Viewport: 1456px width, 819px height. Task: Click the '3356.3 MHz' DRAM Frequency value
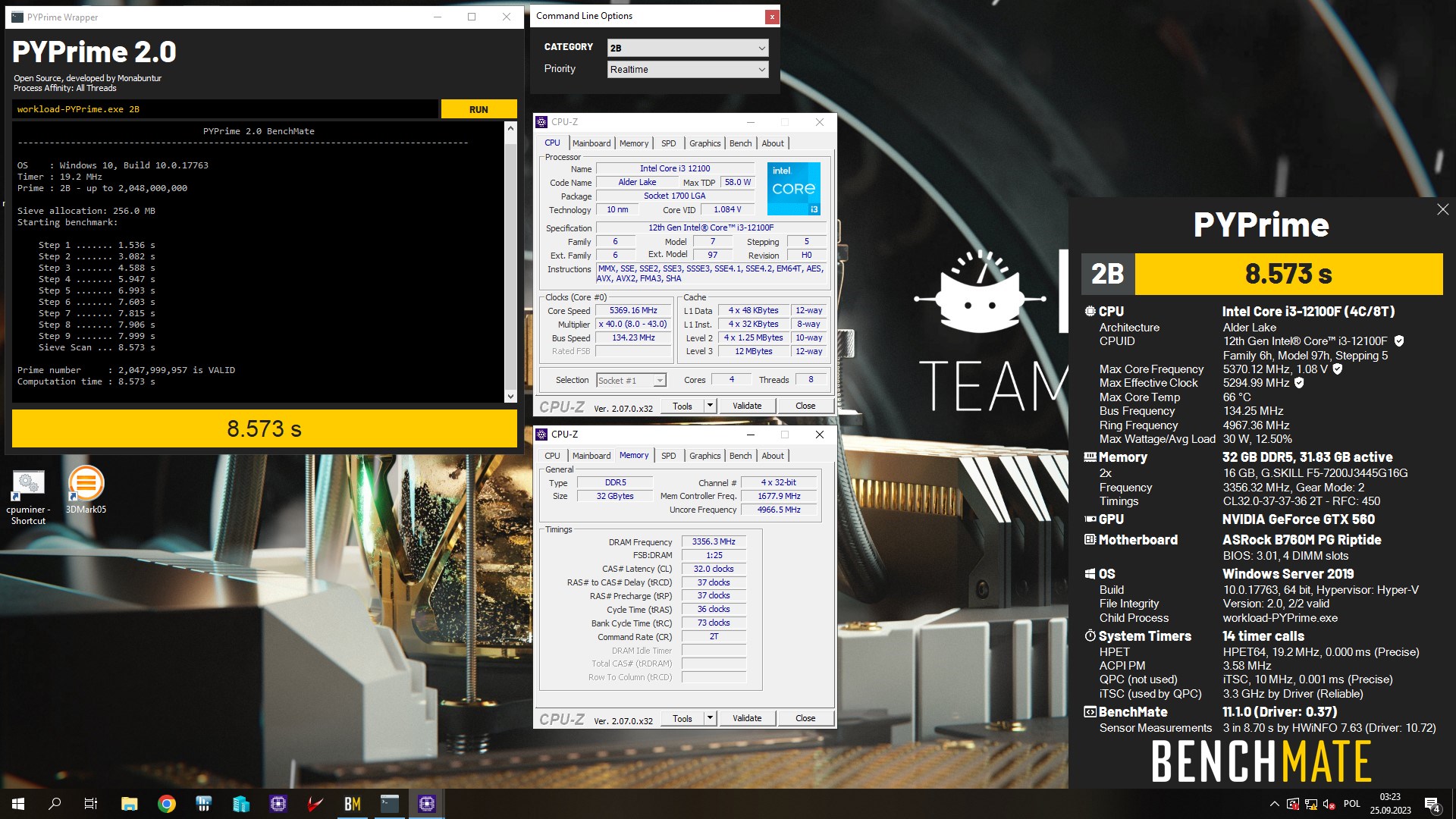point(714,541)
